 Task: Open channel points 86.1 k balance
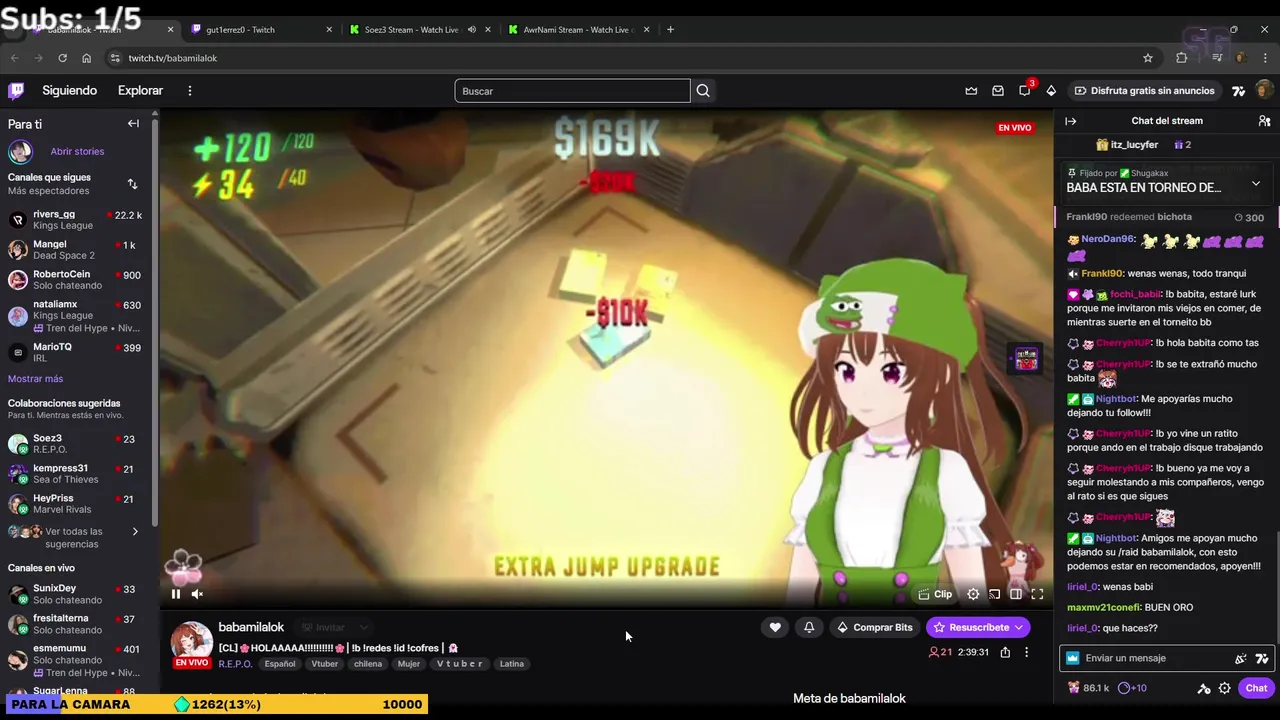(x=1089, y=688)
